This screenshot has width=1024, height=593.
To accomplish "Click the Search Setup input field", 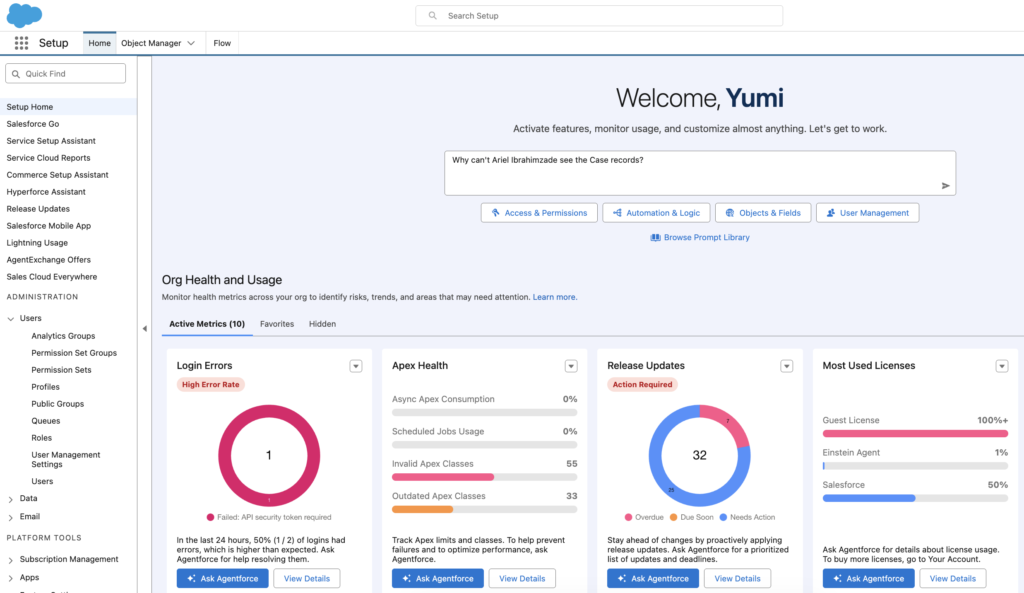I will click(x=599, y=16).
